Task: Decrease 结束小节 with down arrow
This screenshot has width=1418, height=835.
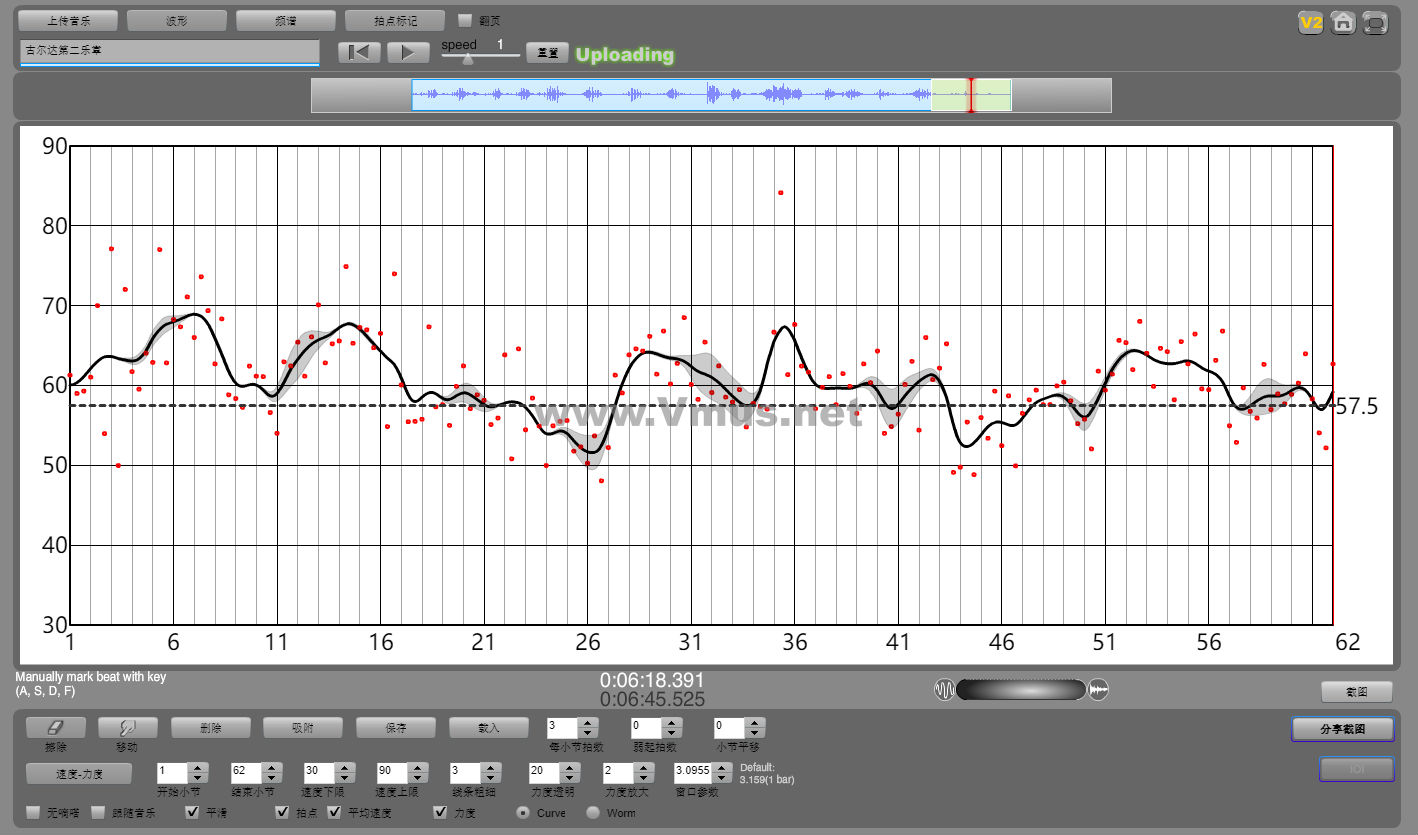Action: click(x=272, y=778)
